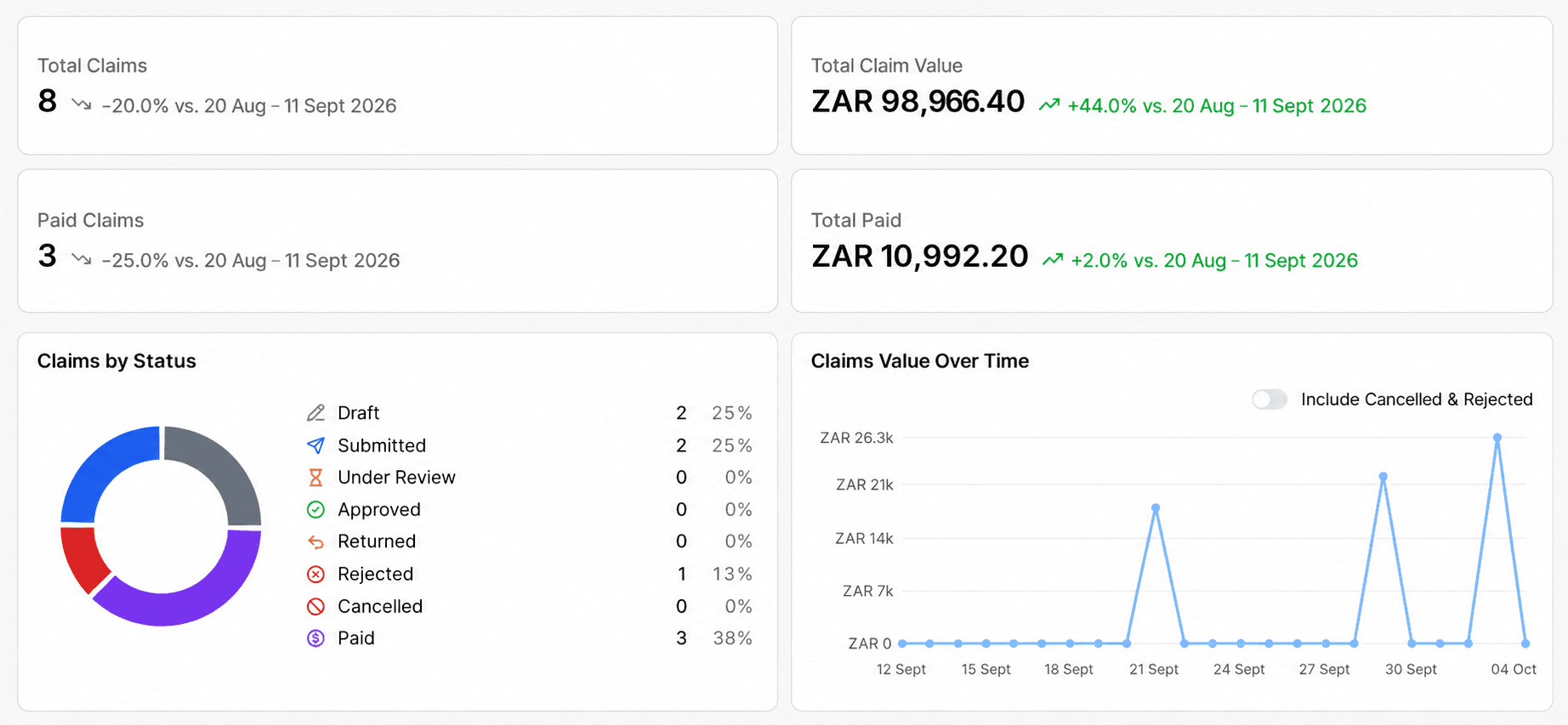The height and width of the screenshot is (725, 1568).
Task: Click the -20.0% comparison text in Total Claims
Action: click(x=249, y=105)
